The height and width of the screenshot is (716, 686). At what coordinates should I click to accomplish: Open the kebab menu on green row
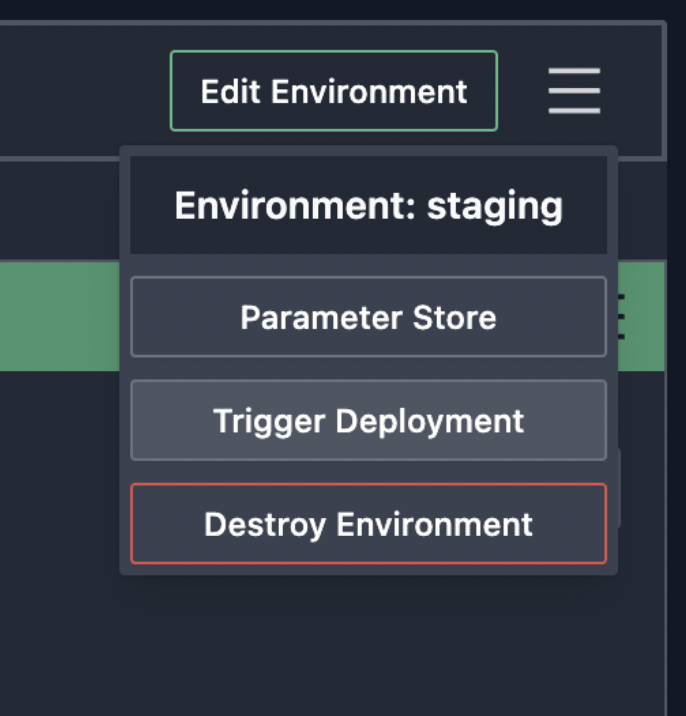pos(622,317)
